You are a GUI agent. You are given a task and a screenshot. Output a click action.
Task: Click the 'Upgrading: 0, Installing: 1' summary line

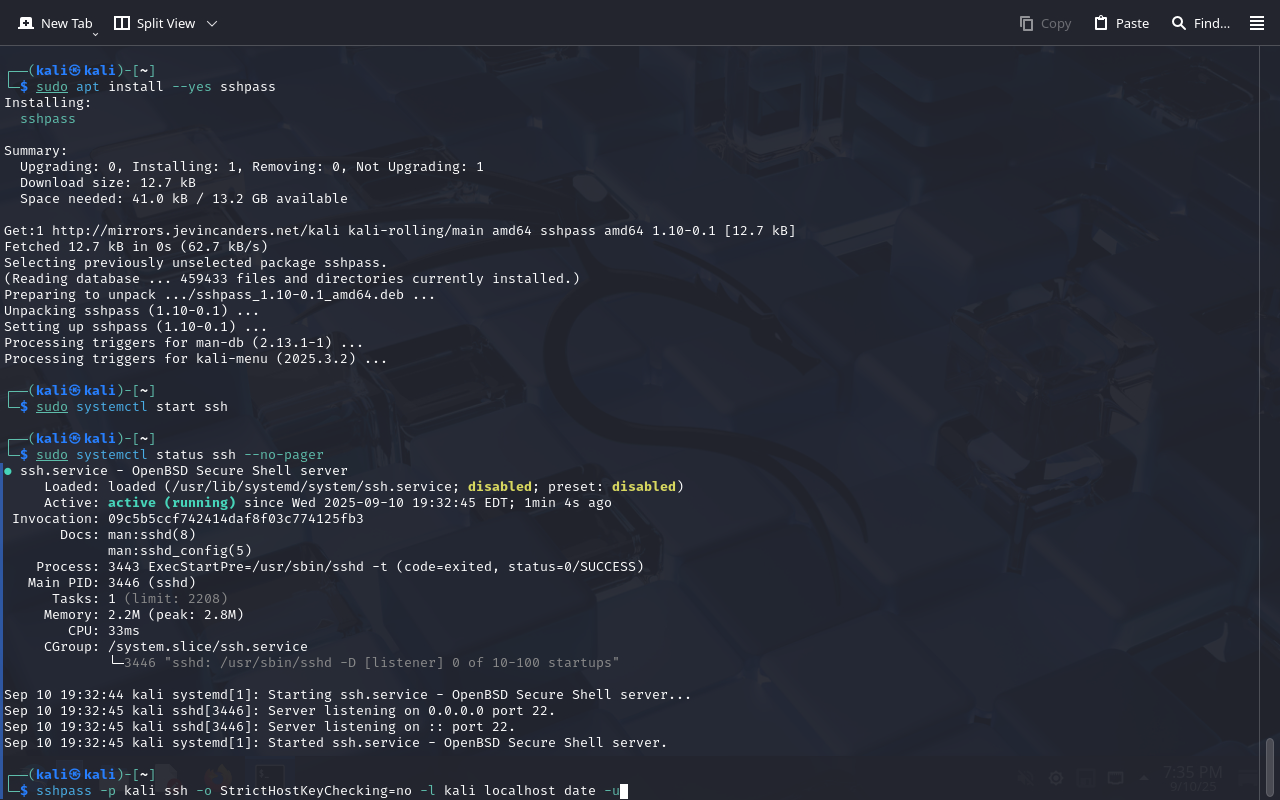[252, 167]
